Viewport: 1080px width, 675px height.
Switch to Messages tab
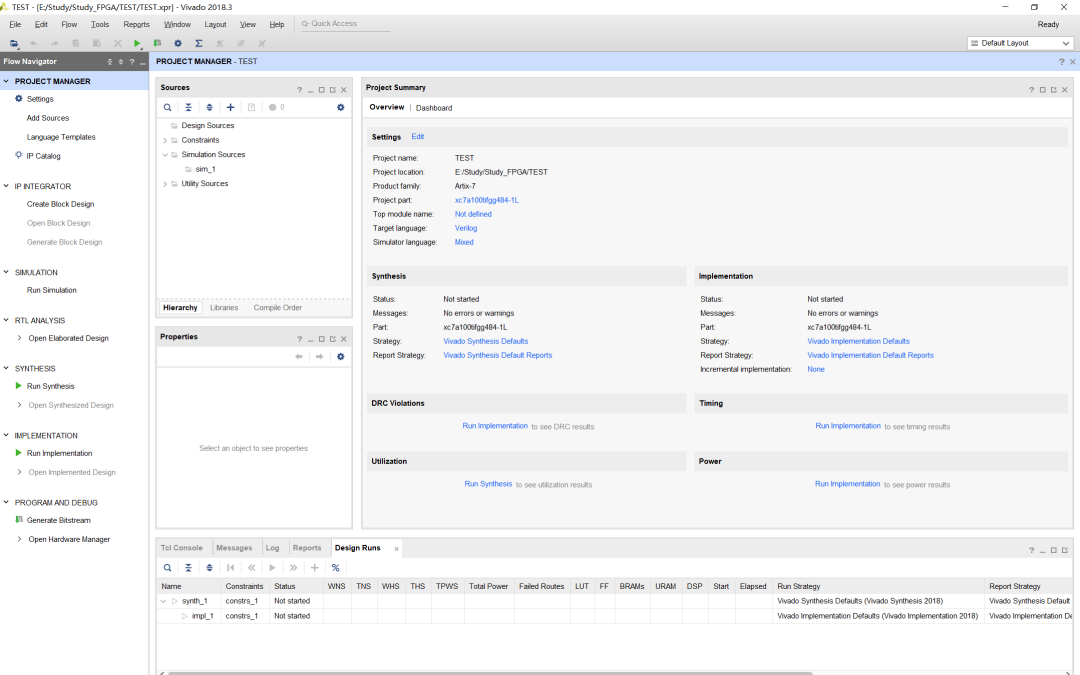(234, 548)
